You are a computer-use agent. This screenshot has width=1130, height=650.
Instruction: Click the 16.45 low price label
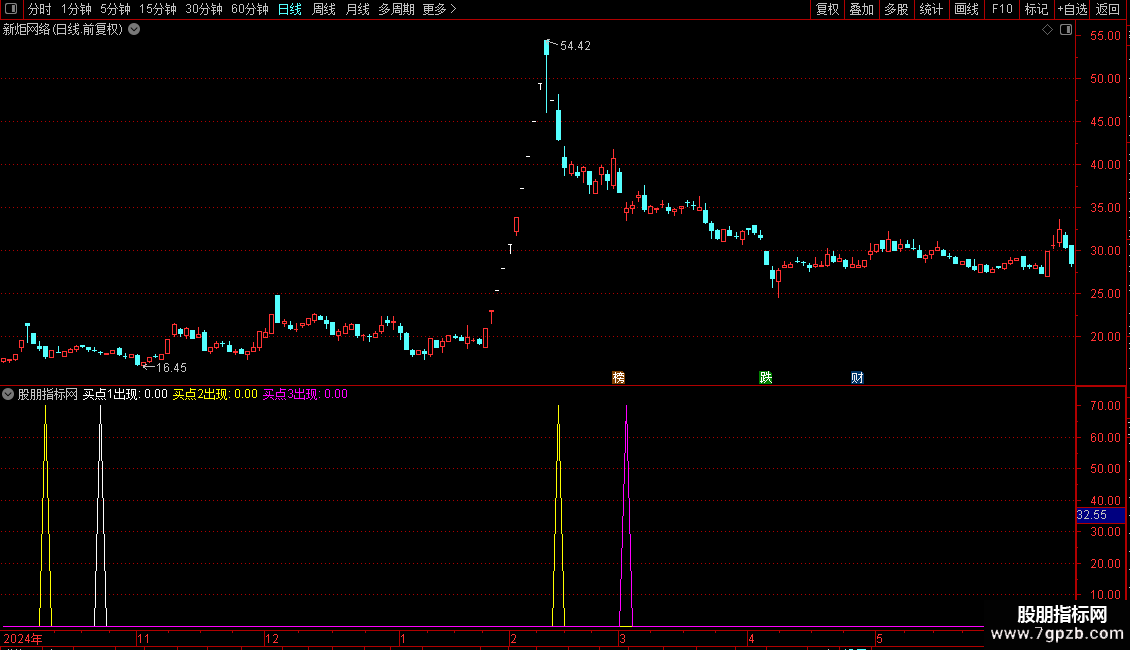[x=172, y=368]
